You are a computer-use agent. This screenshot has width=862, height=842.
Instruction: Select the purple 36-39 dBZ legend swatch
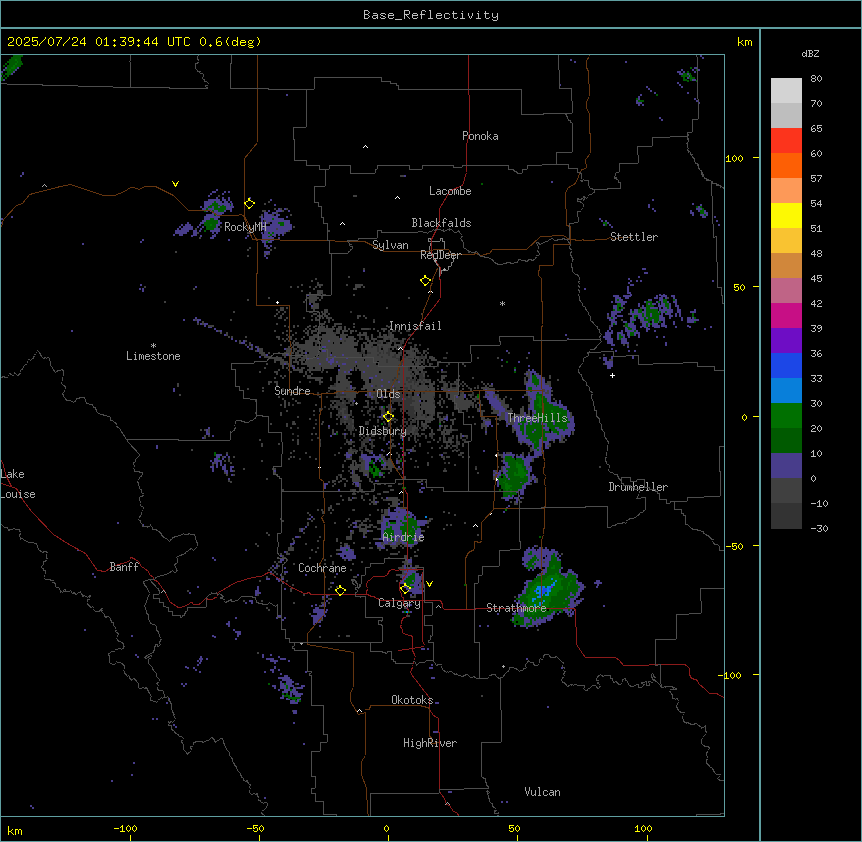(786, 341)
